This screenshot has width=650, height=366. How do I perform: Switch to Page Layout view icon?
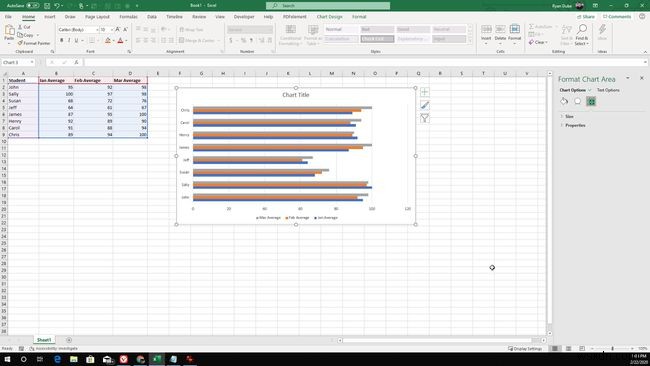(x=568, y=349)
